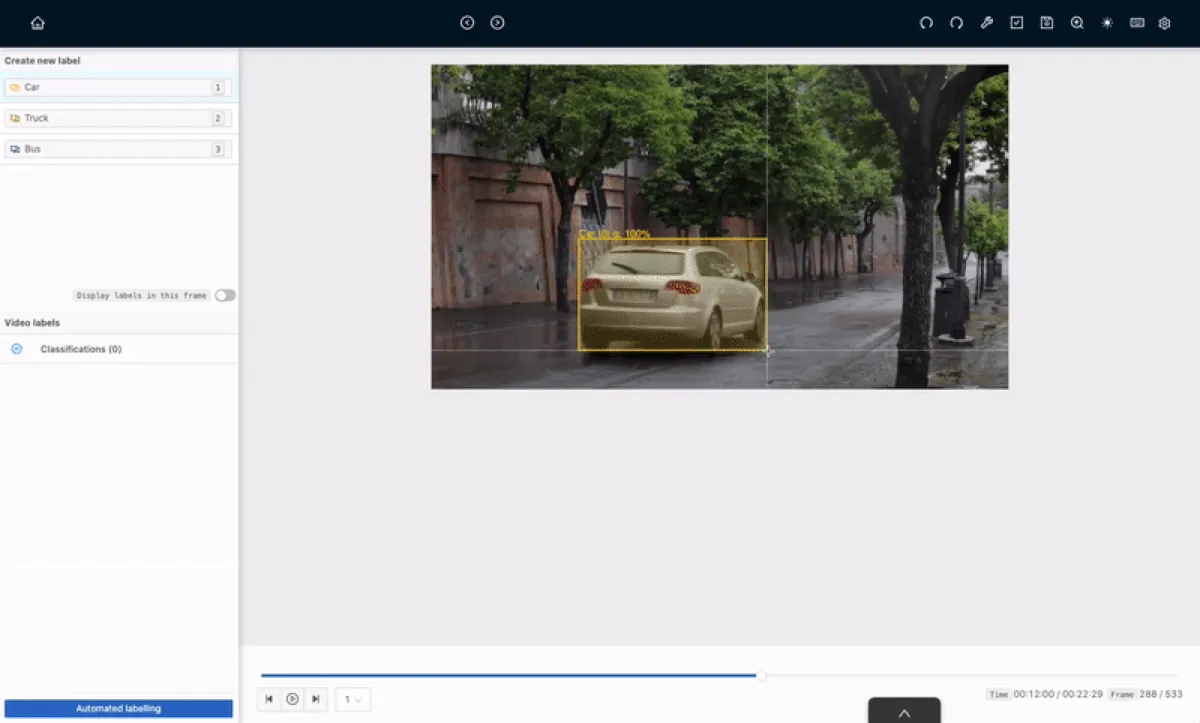The height and width of the screenshot is (723, 1200).
Task: Open the brightness adjustment icon
Action: [1107, 23]
